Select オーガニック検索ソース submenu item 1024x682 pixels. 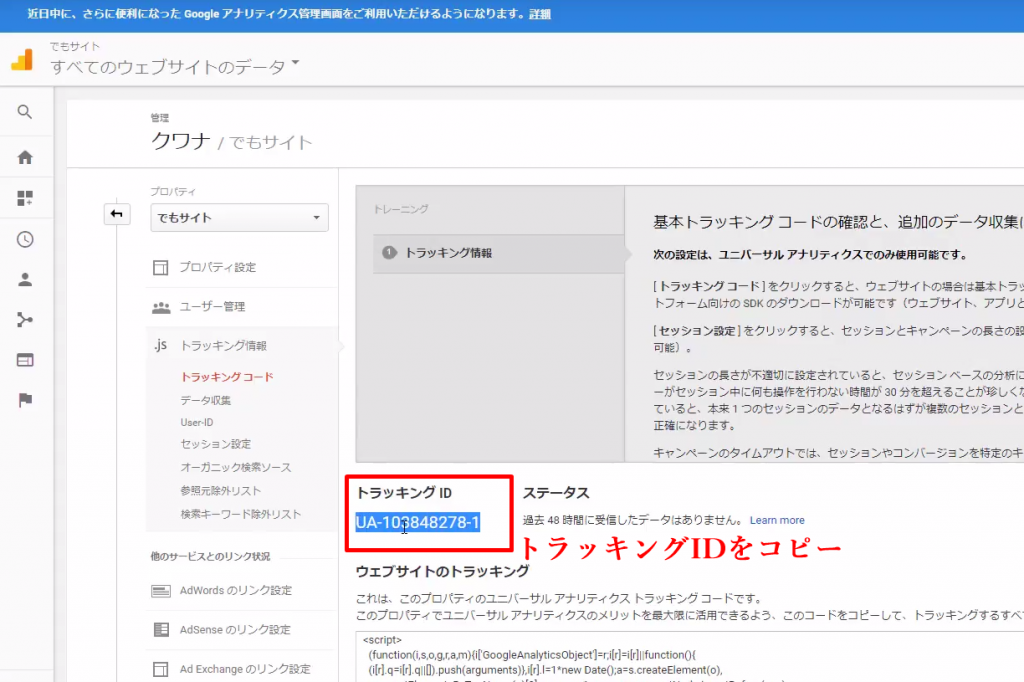236,467
